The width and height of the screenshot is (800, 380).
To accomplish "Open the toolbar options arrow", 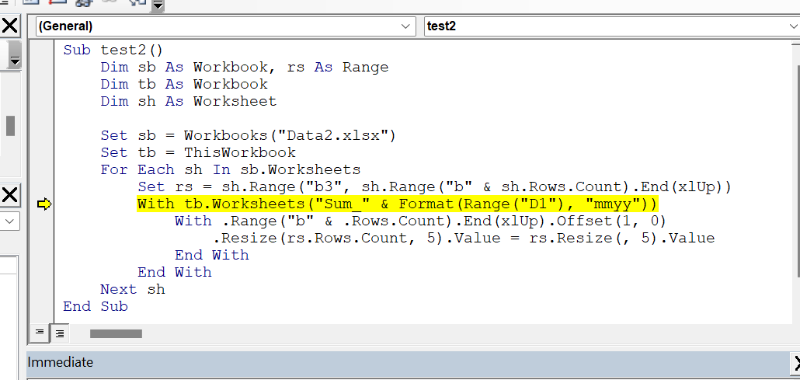I will coord(158,6).
